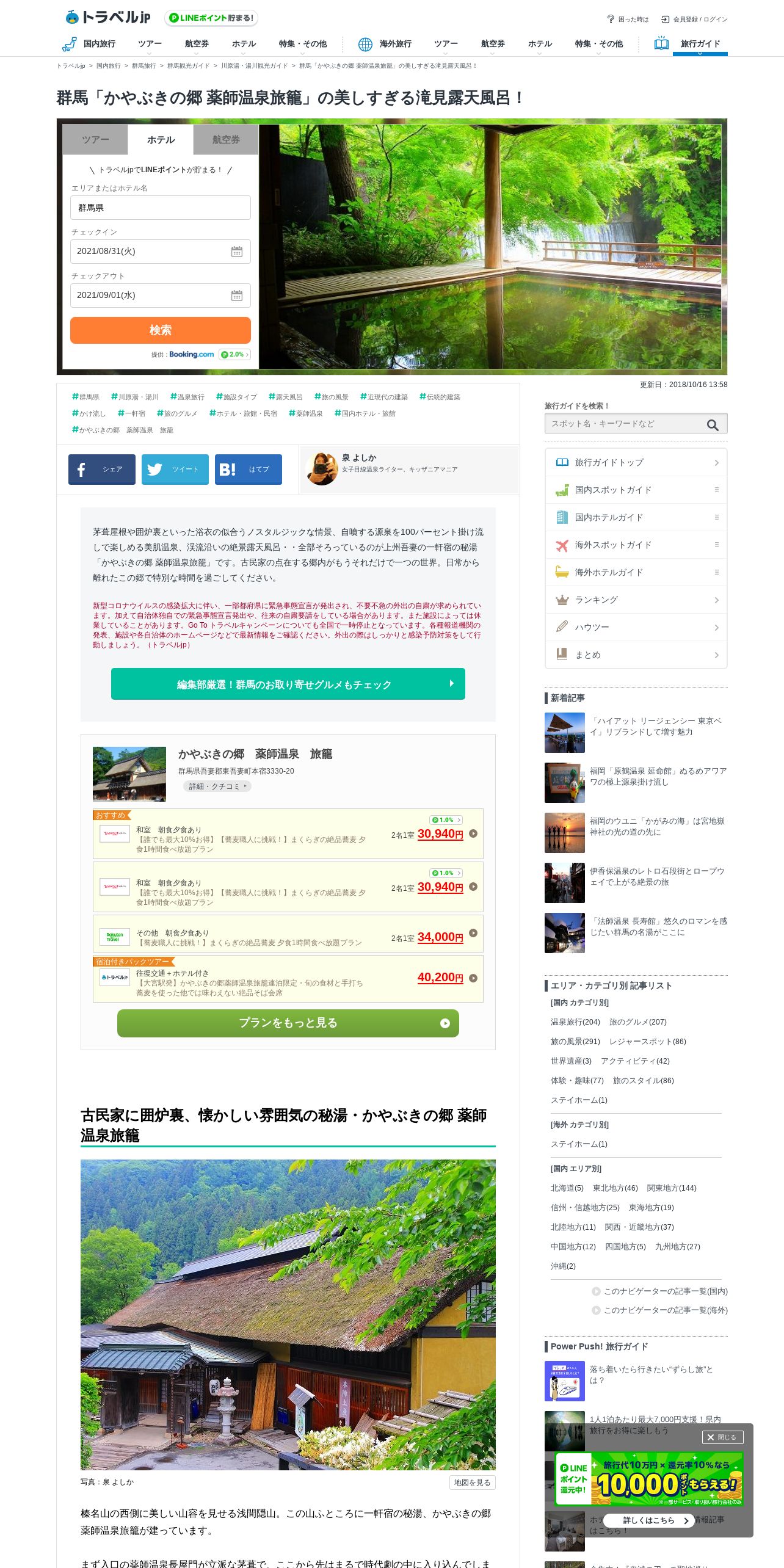
Task: Expand 国内旅行 ホテル dropdown menu
Action: click(x=244, y=46)
